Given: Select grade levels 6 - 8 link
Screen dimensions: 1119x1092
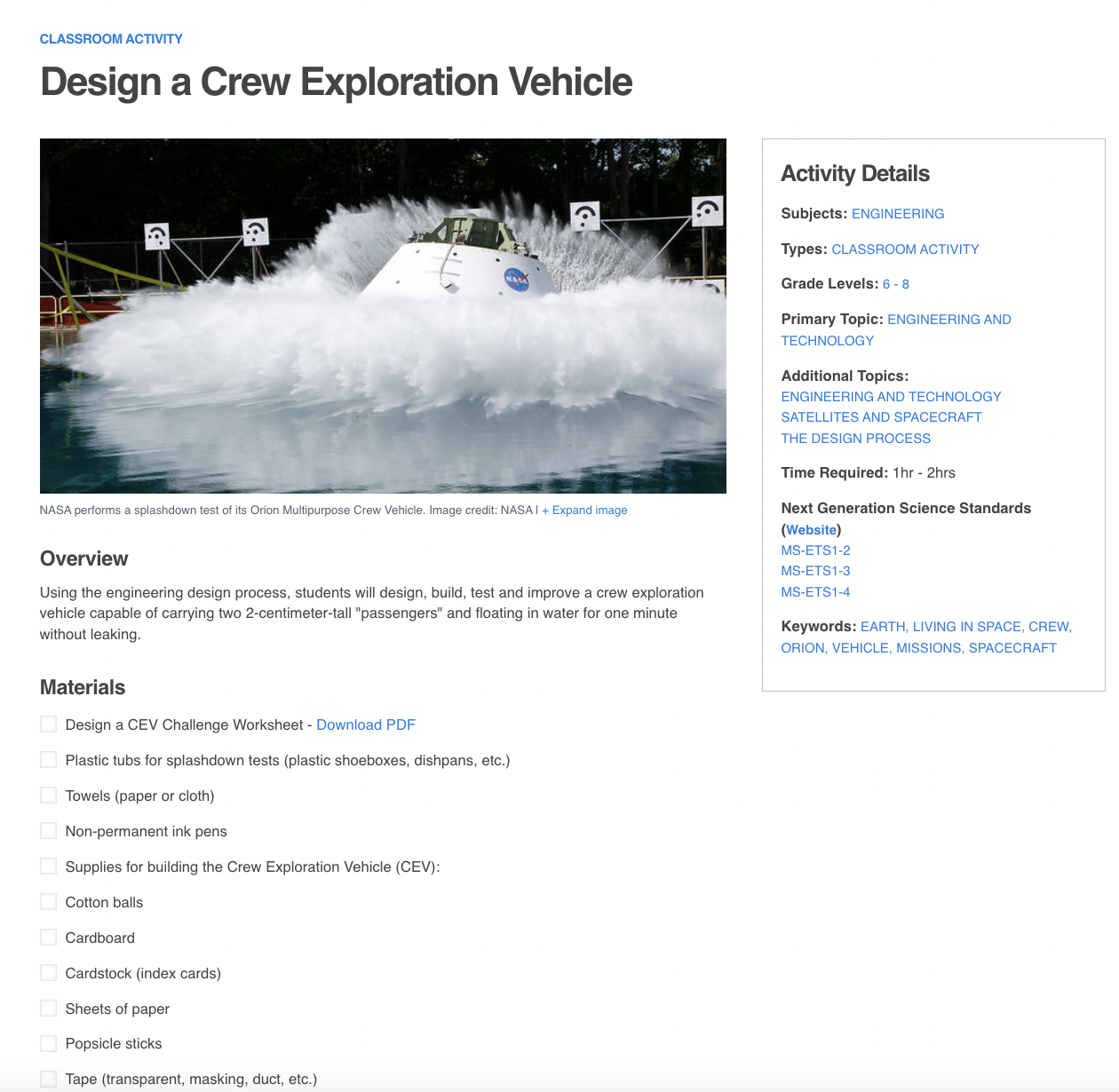Looking at the screenshot, I should [894, 283].
